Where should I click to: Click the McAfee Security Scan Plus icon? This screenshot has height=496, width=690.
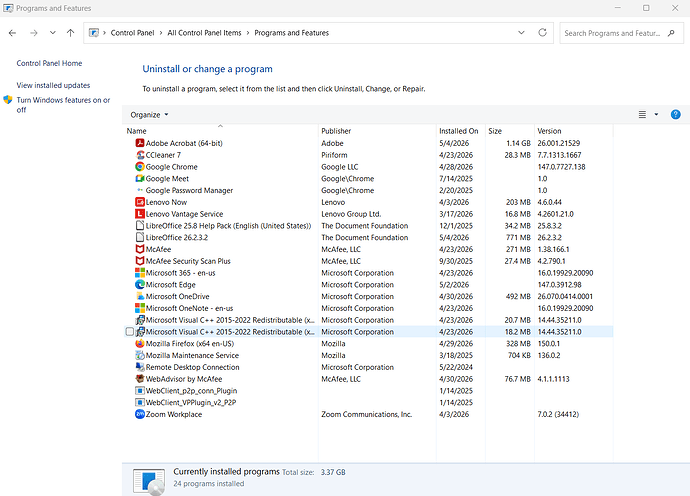tap(140, 261)
